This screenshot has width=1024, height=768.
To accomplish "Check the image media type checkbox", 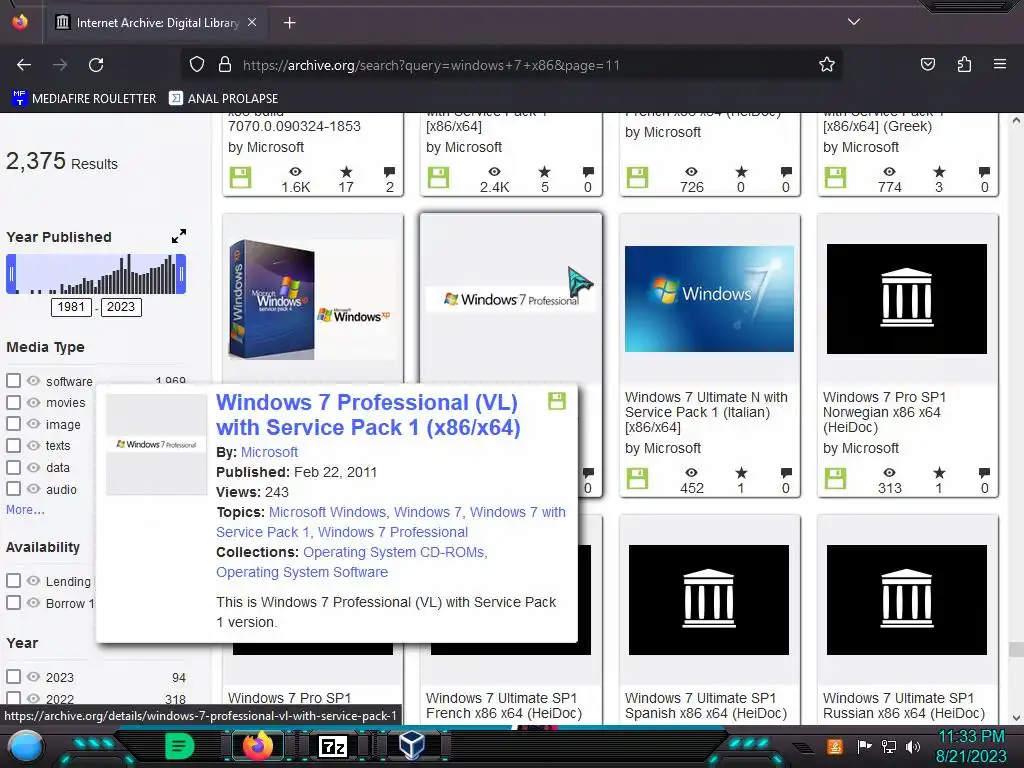I will click(13, 423).
